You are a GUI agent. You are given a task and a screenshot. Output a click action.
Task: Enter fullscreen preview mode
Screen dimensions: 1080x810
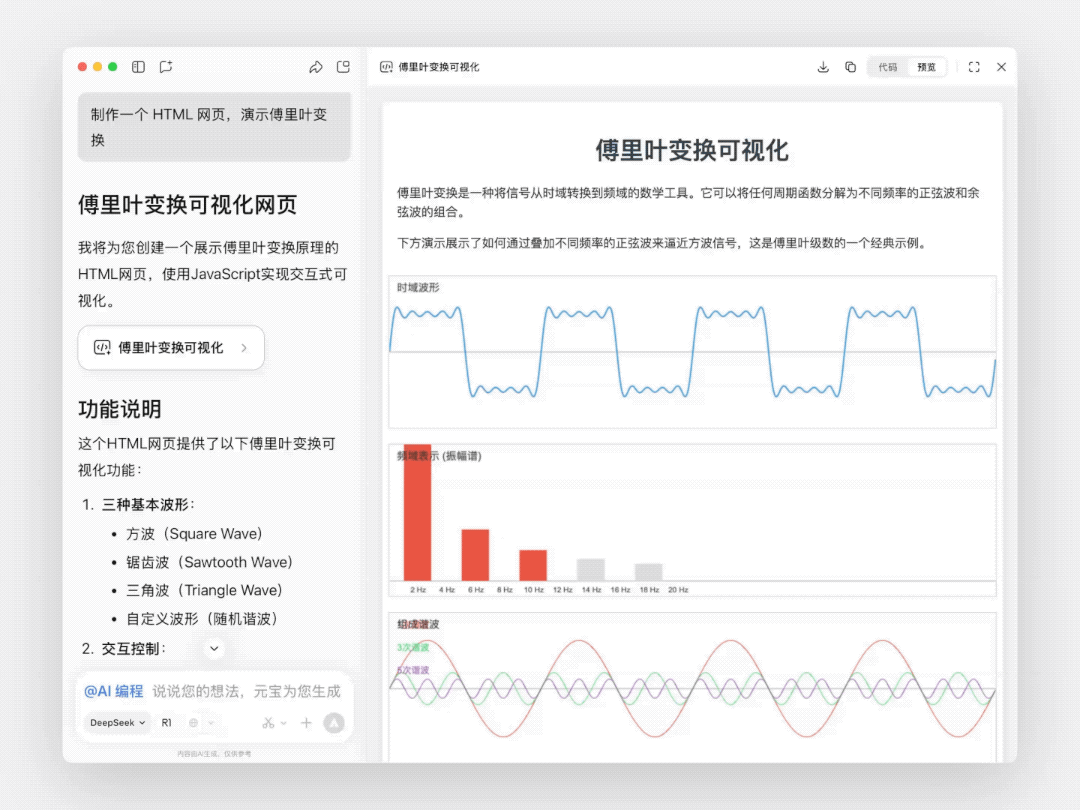point(973,67)
